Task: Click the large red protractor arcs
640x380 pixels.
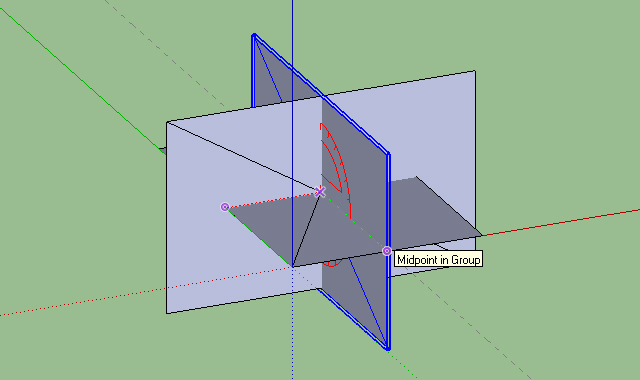Action: tap(336, 170)
